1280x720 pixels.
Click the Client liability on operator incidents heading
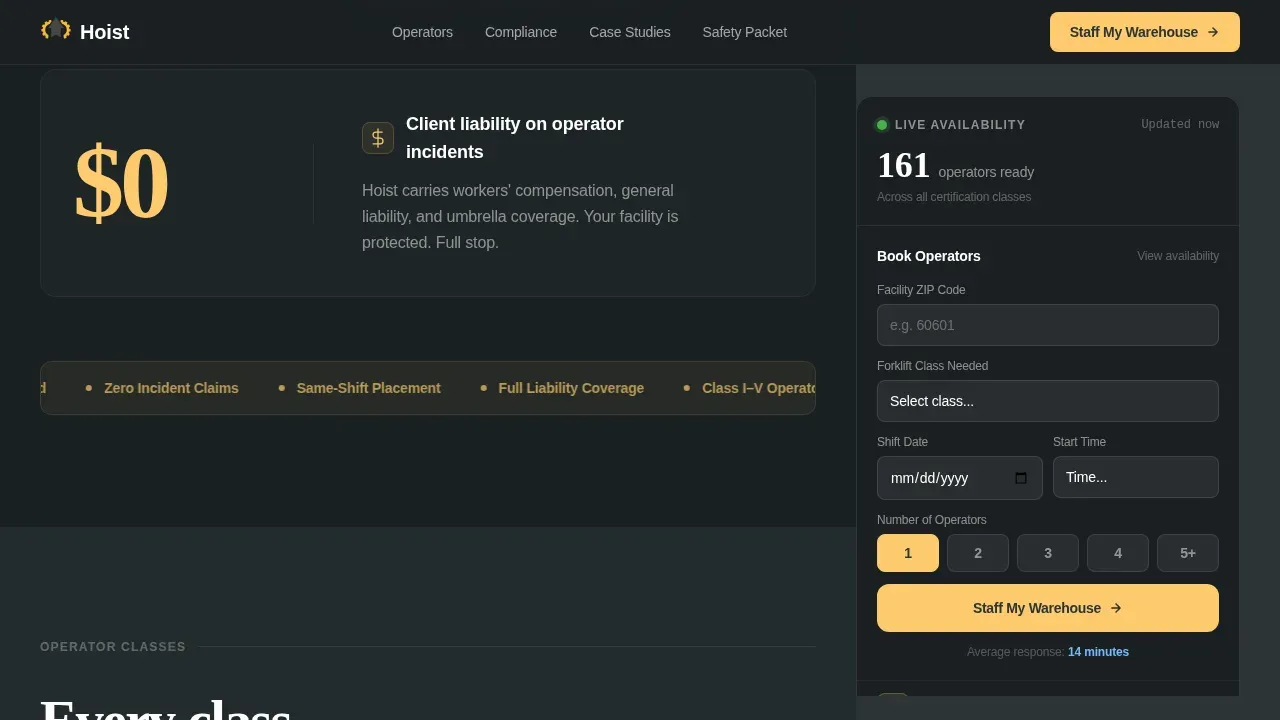pyautogui.click(x=515, y=138)
